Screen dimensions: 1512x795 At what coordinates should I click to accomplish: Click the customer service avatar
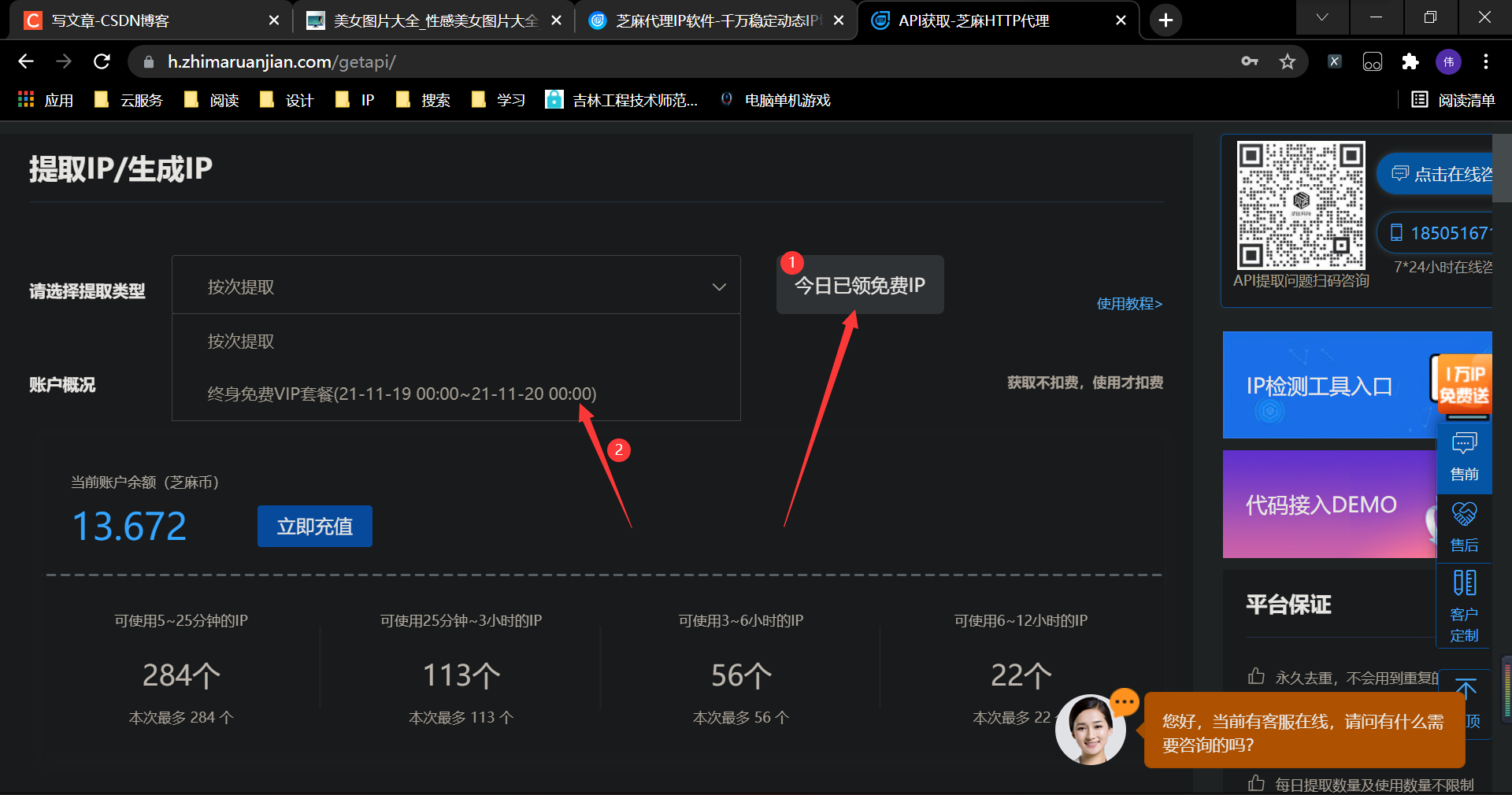click(x=1090, y=730)
